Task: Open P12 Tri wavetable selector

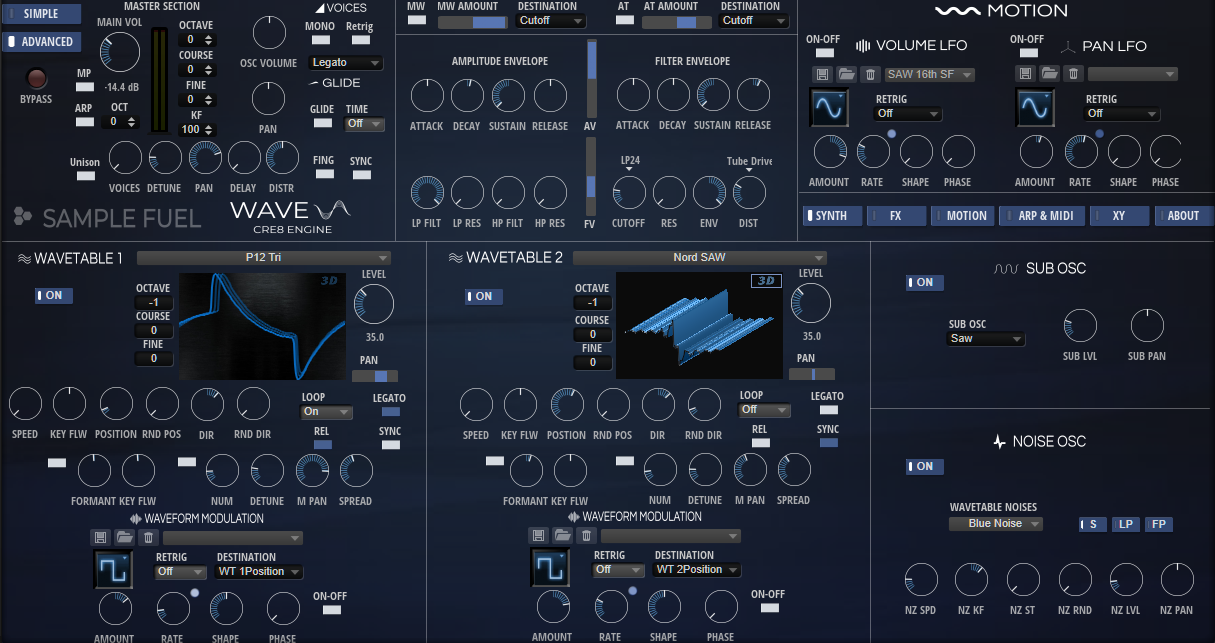Action: click(x=264, y=257)
